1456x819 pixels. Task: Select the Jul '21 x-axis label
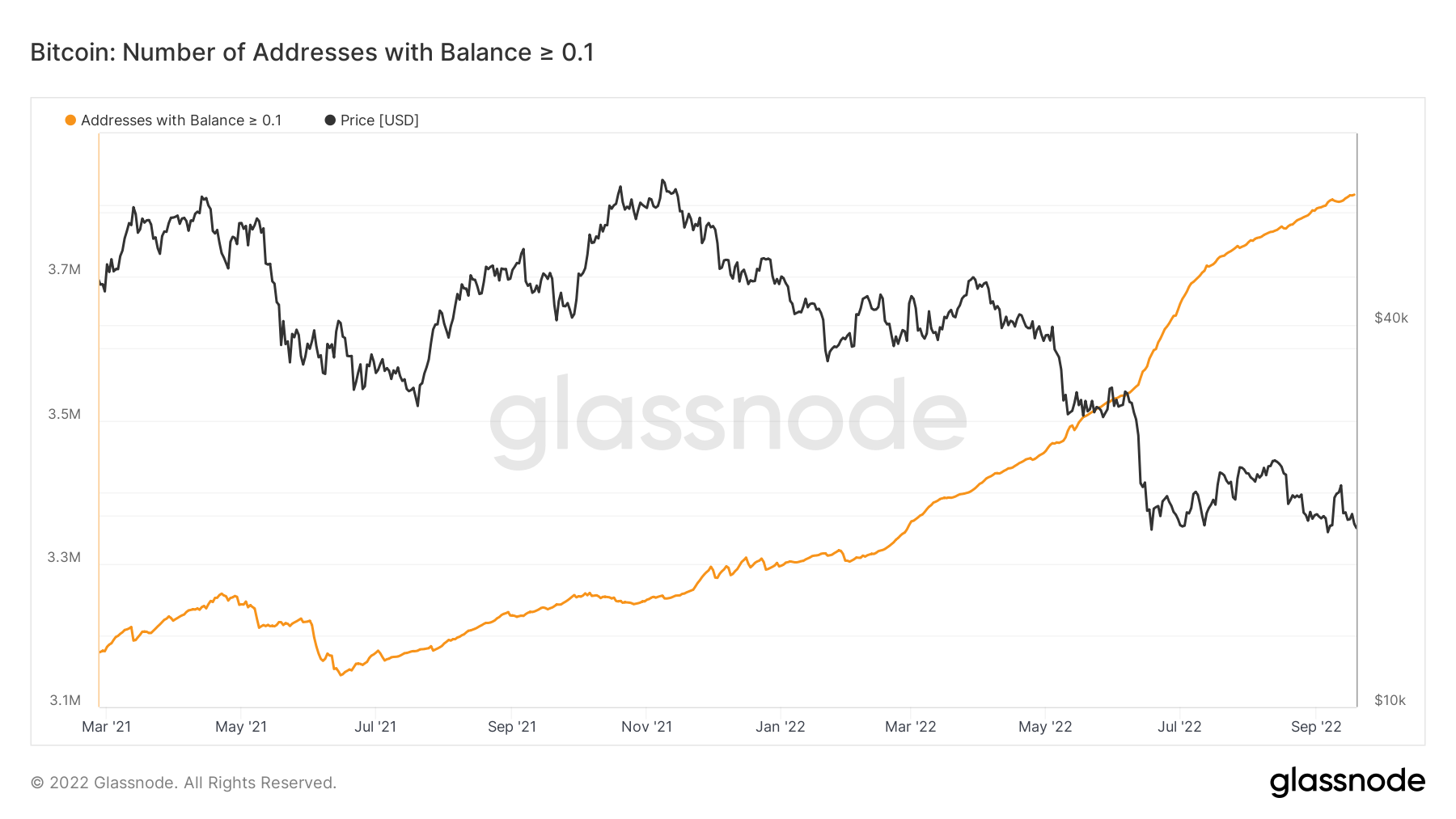tap(375, 727)
